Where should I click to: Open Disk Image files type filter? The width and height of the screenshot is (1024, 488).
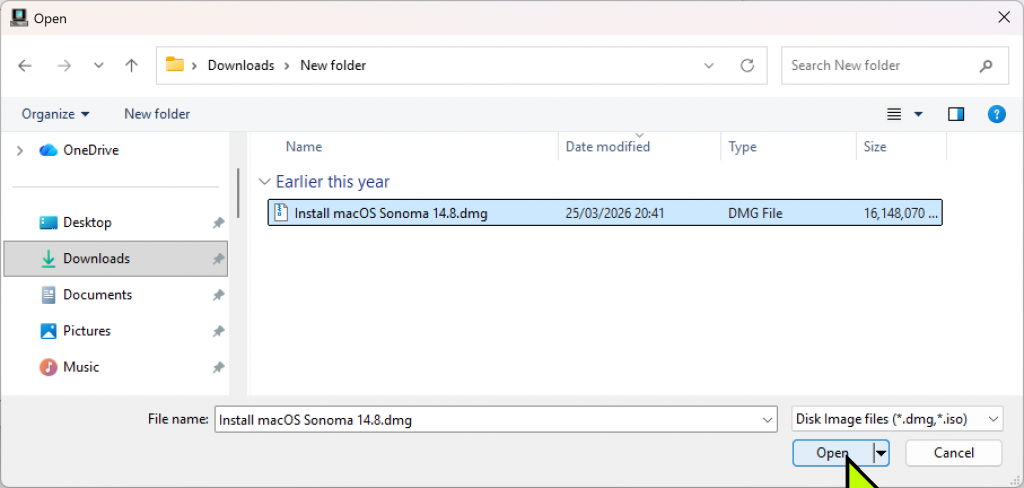click(897, 419)
